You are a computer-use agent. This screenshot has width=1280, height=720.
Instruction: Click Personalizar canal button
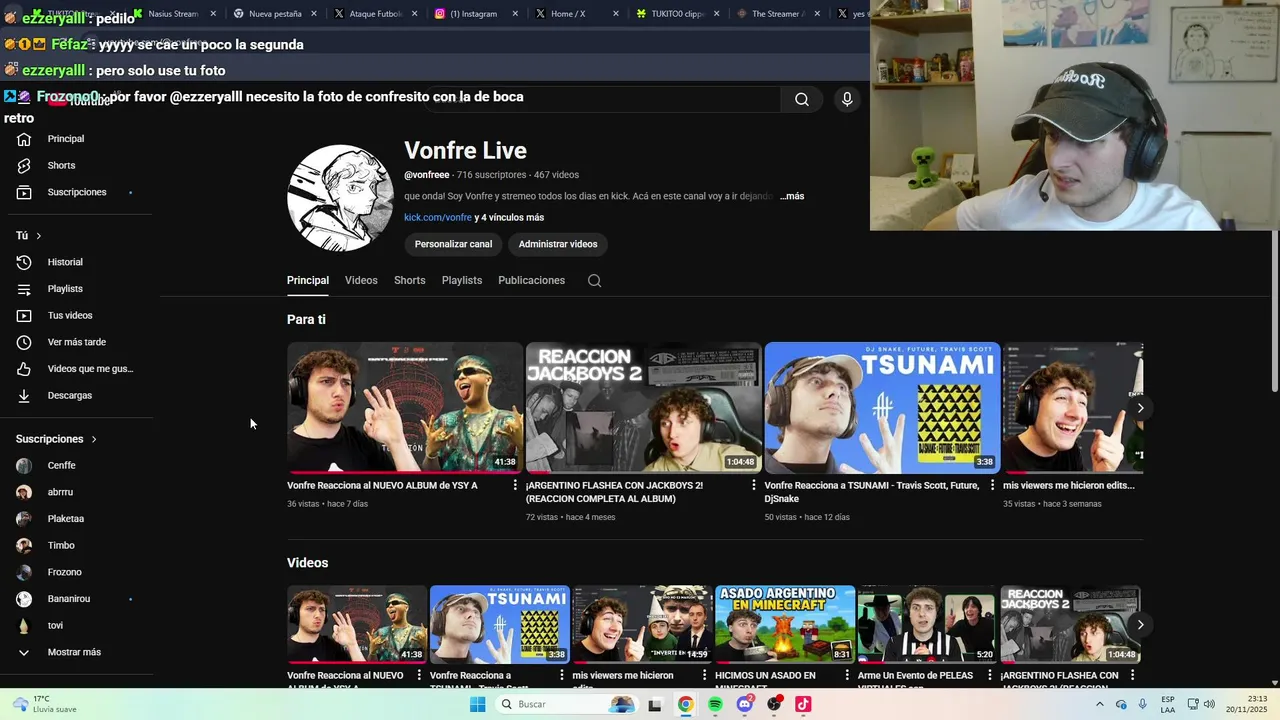(453, 244)
